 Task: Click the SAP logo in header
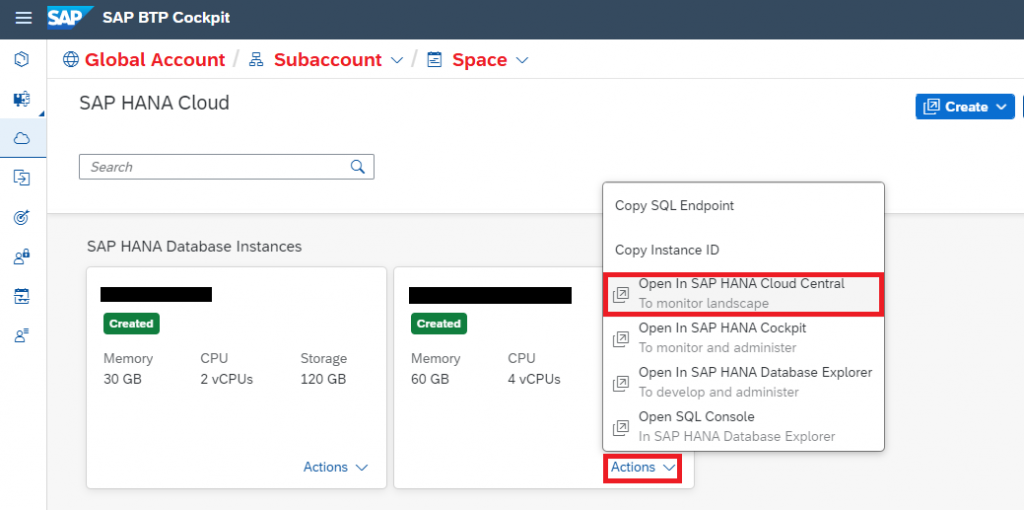coord(71,18)
